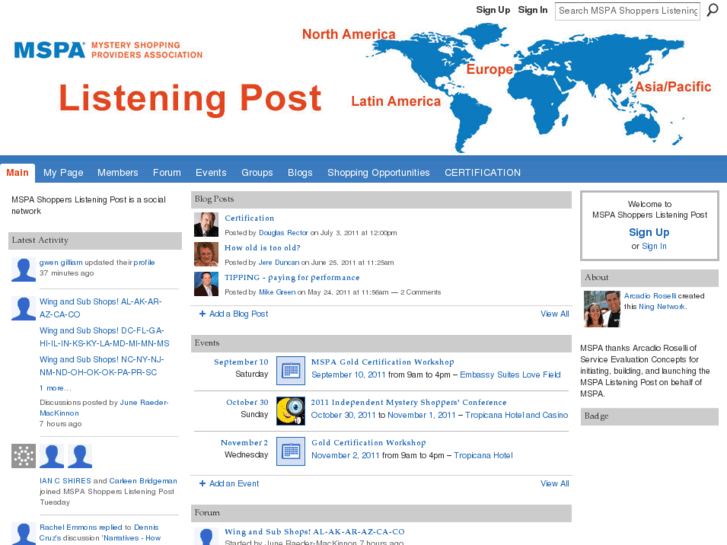
Task: Click Tropicana Hotel and Casino link
Action: pos(517,415)
